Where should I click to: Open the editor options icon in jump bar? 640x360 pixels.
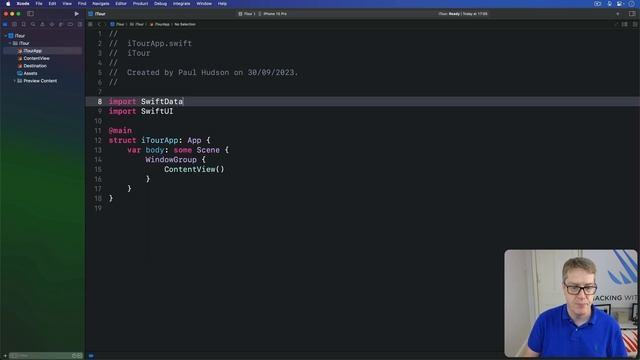pos(625,24)
